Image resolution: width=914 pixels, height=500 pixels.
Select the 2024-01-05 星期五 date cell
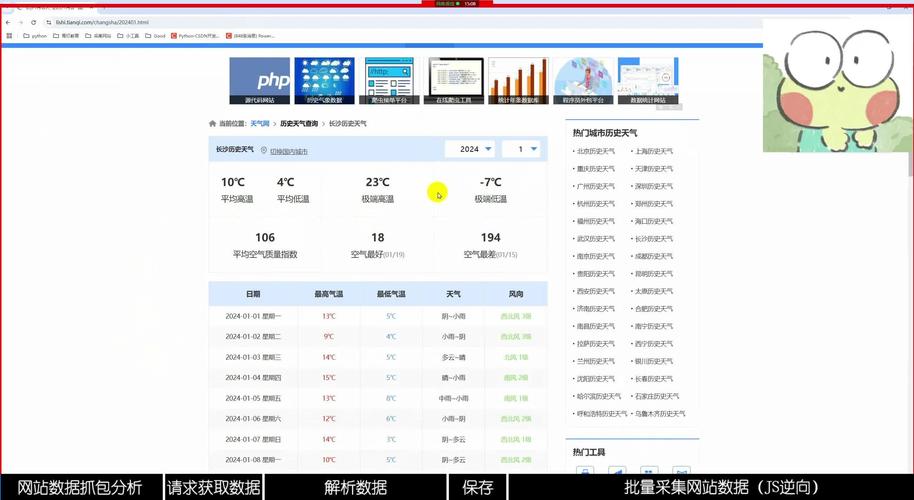pyautogui.click(x=253, y=399)
